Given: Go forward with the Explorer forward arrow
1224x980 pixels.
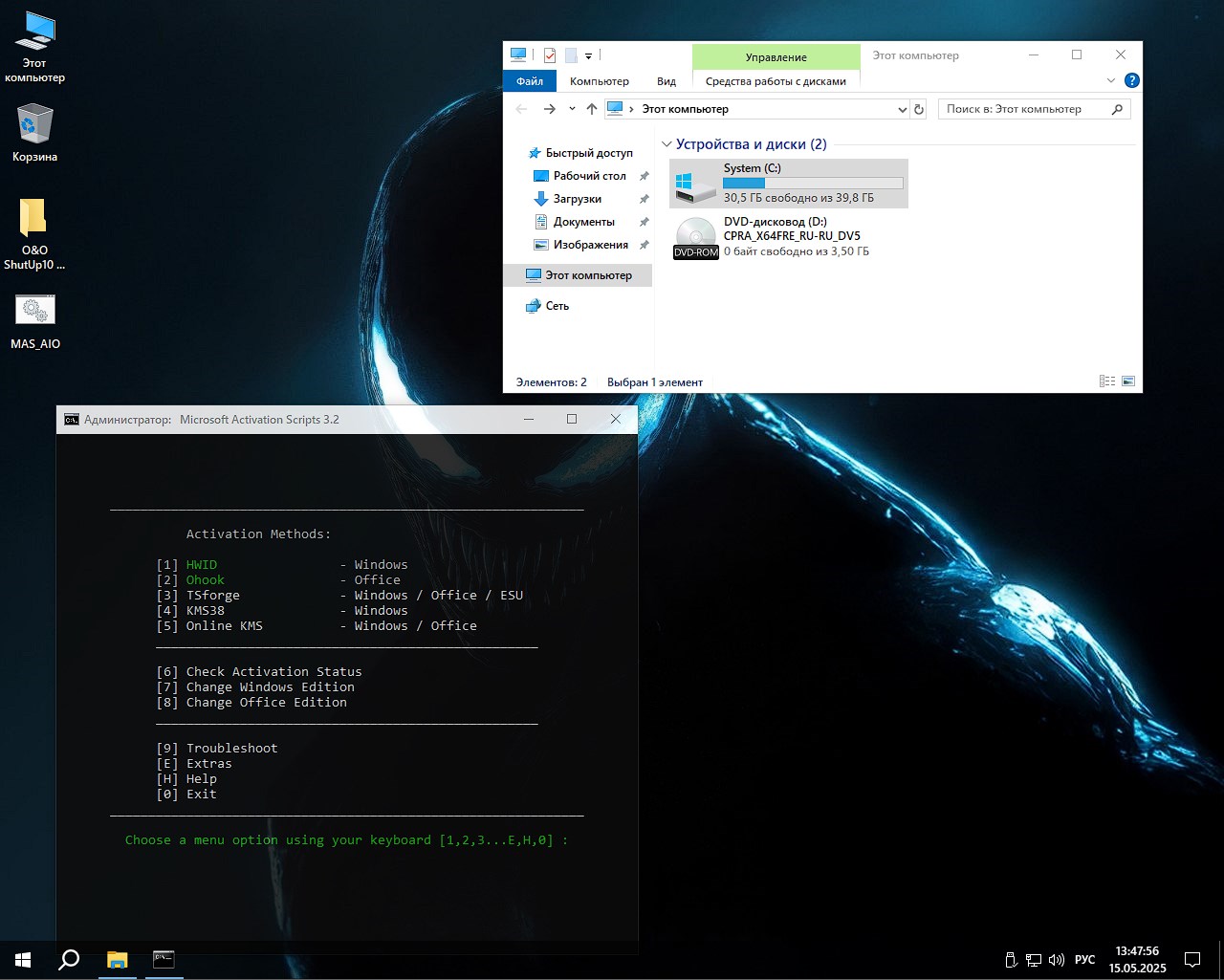Looking at the screenshot, I should 549,109.
